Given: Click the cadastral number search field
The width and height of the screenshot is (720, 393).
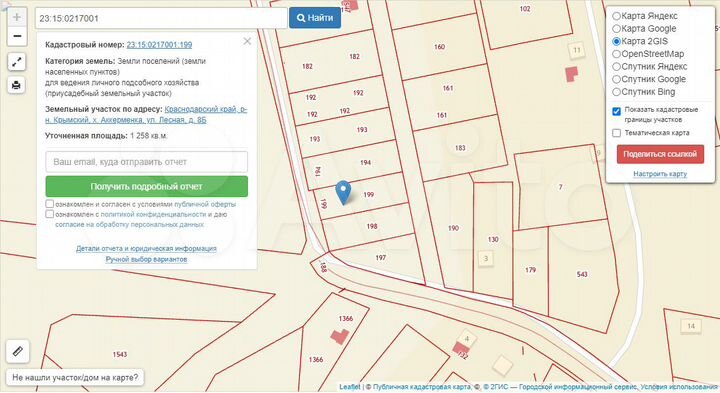Looking at the screenshot, I should pos(161,18).
